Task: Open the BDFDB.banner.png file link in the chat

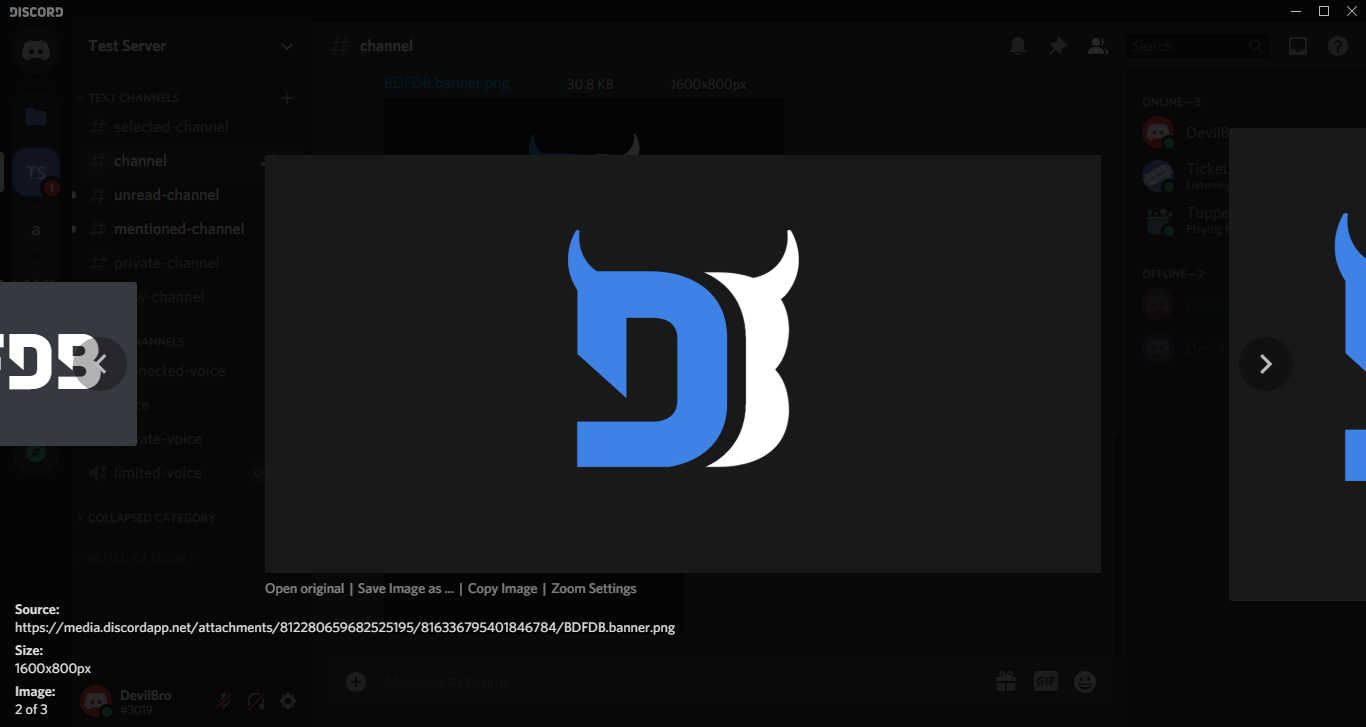Action: [x=447, y=83]
